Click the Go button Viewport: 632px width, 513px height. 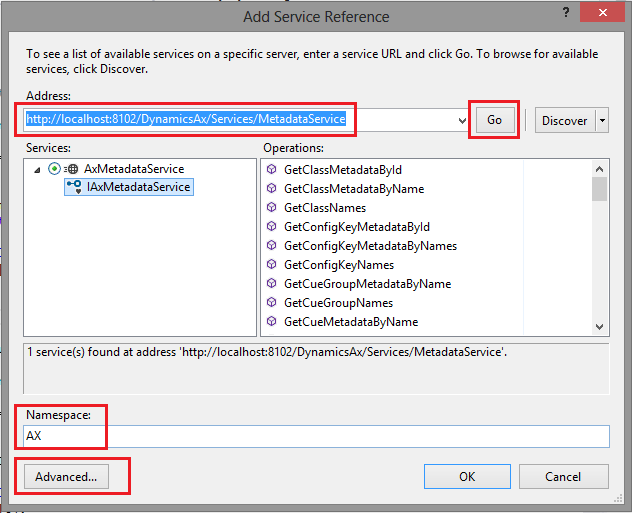(x=495, y=120)
